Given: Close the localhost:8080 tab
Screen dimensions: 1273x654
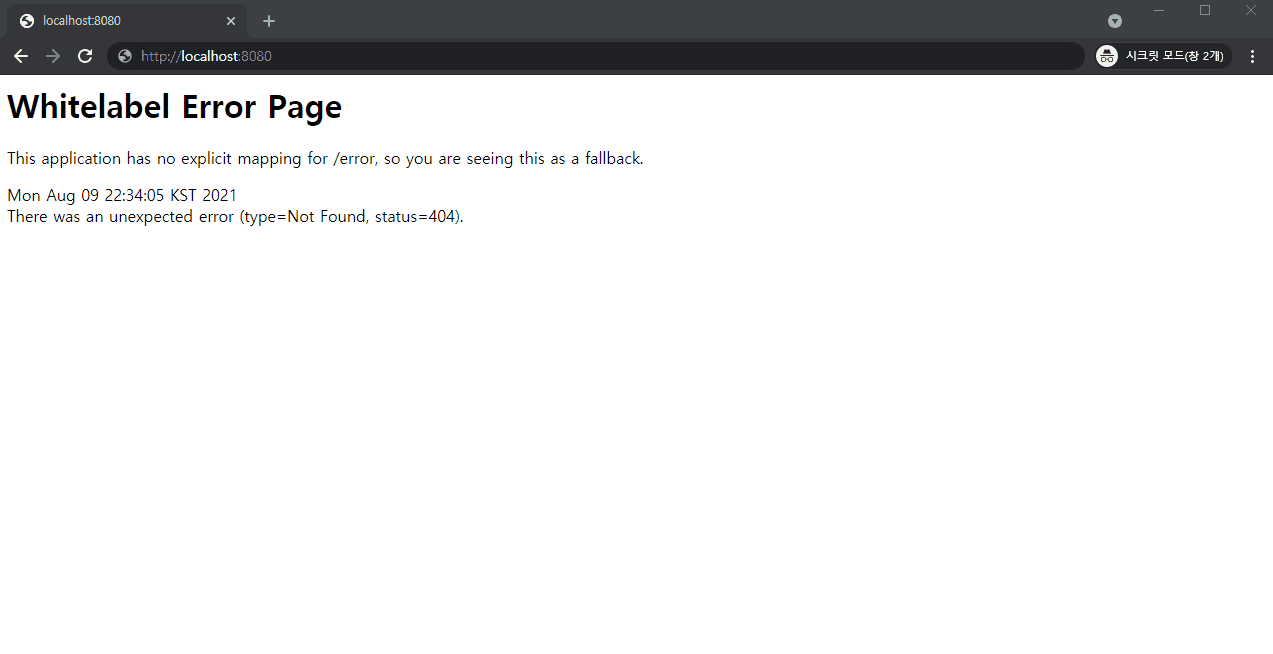Looking at the screenshot, I should coord(231,21).
